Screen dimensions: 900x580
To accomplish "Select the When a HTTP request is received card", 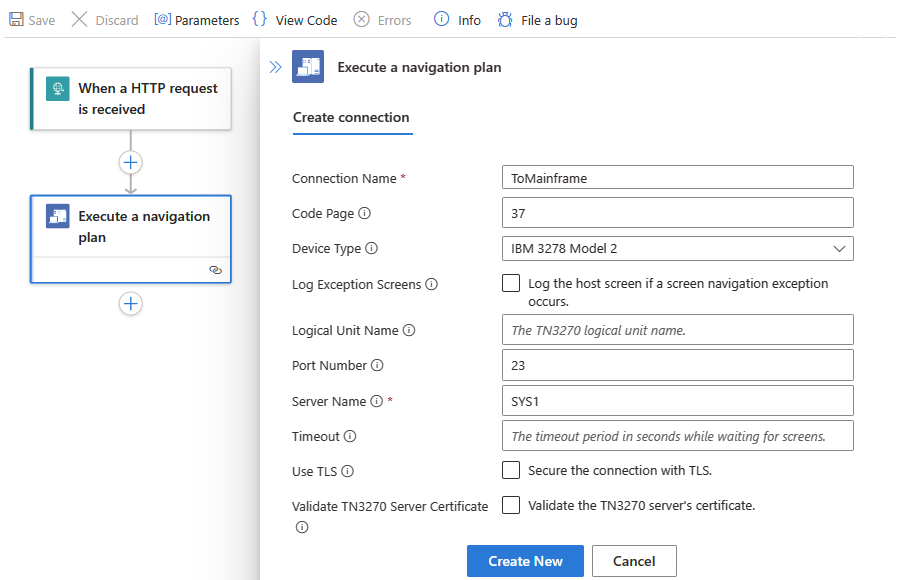I will 131,99.
